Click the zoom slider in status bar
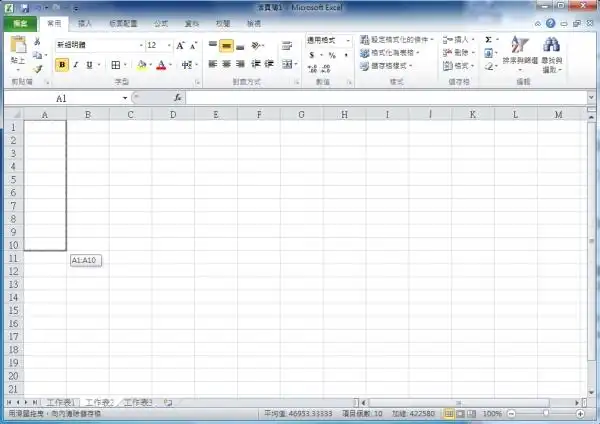This screenshot has height=424, width=600. 546,413
